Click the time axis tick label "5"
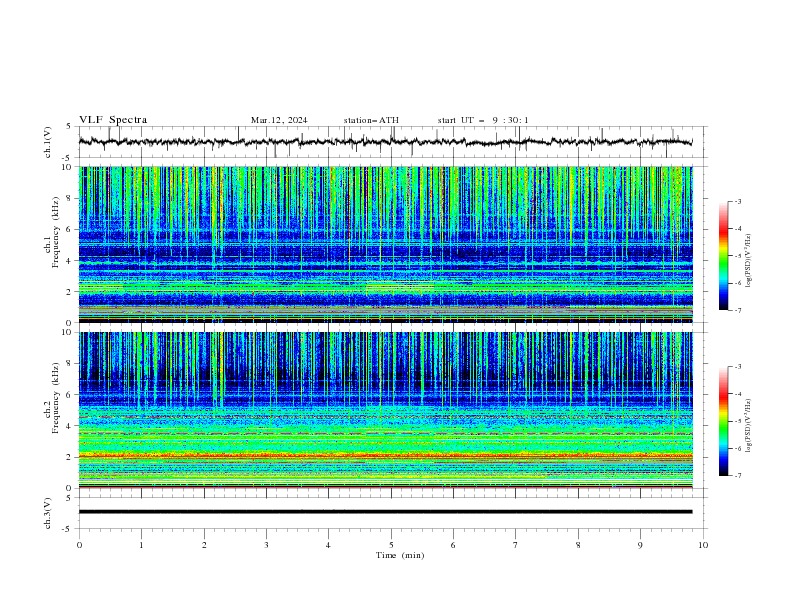Viewport: 792px width, 612px height. [391, 545]
